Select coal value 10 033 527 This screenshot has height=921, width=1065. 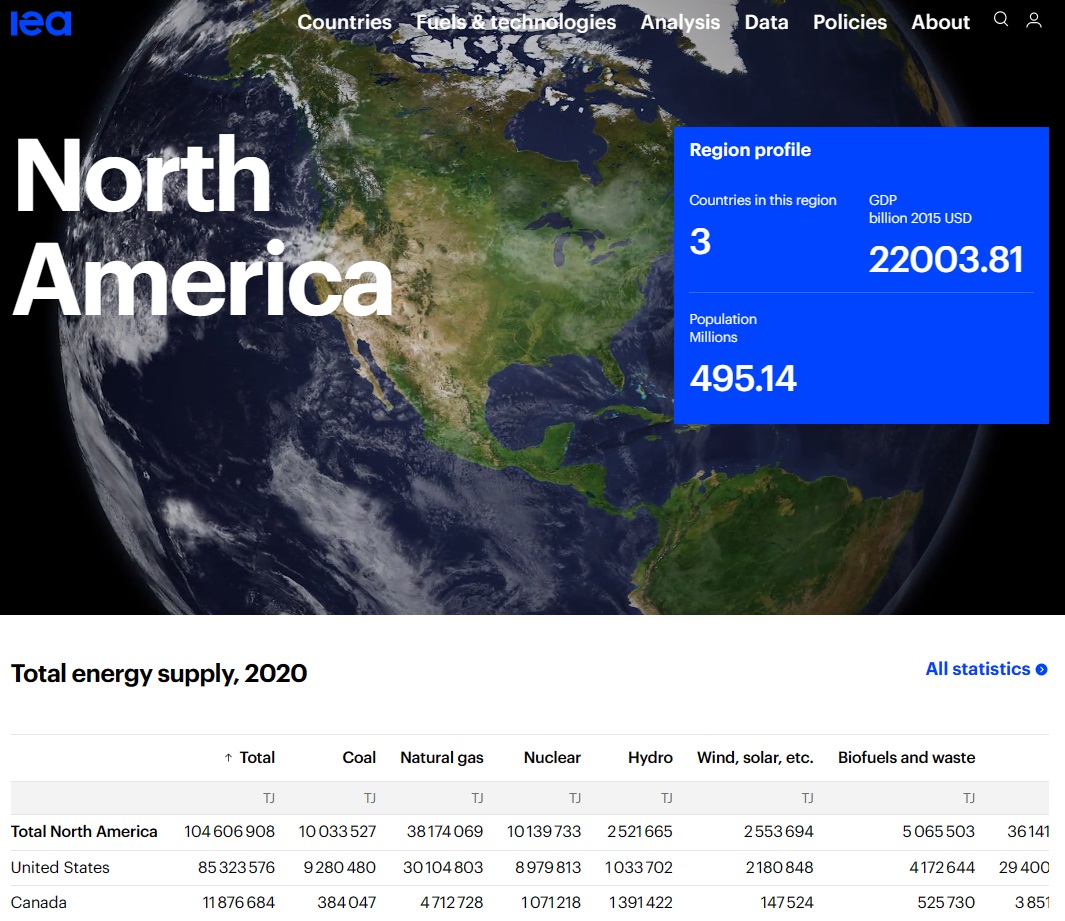(337, 831)
